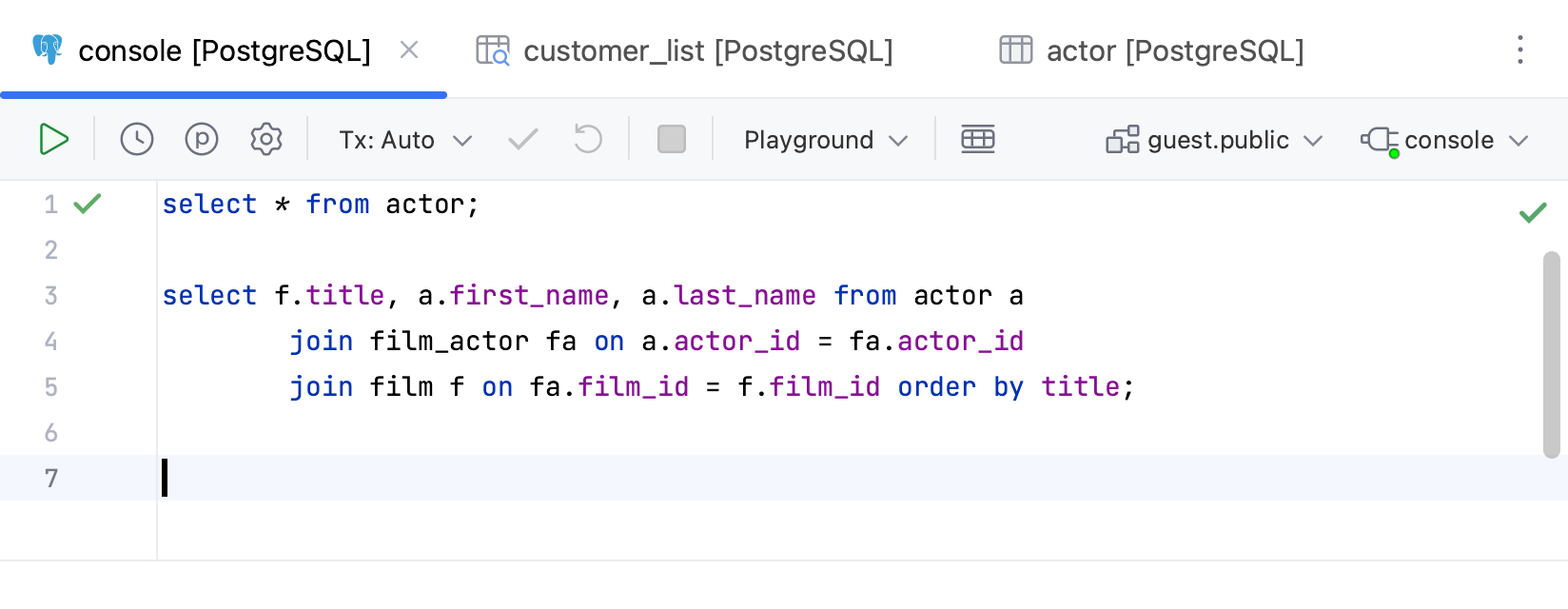This screenshot has width=1568, height=609.
Task: Close the console [PostgreSQL] tab
Action: (x=409, y=49)
